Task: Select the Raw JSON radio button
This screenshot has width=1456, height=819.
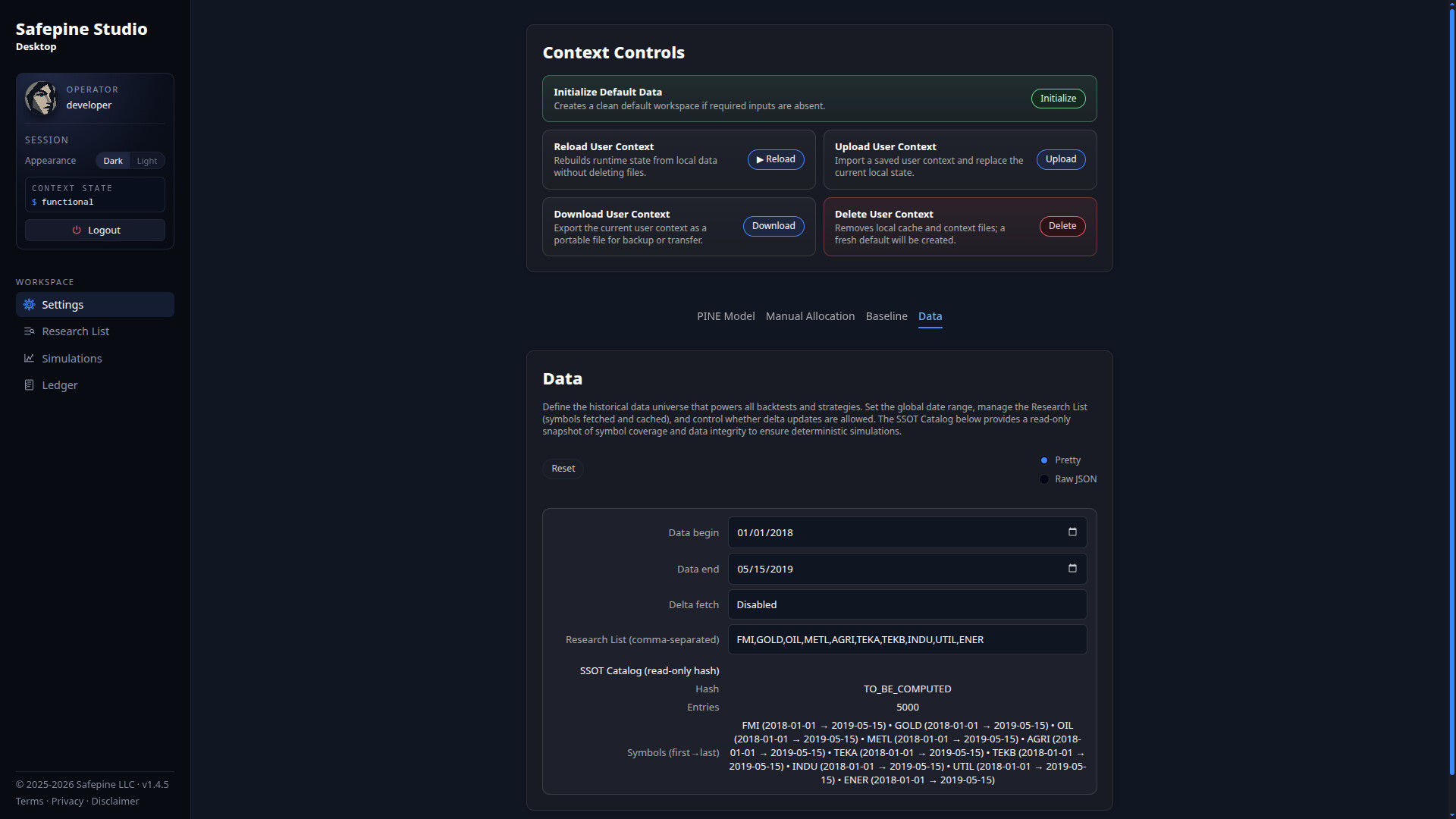Action: 1044,479
